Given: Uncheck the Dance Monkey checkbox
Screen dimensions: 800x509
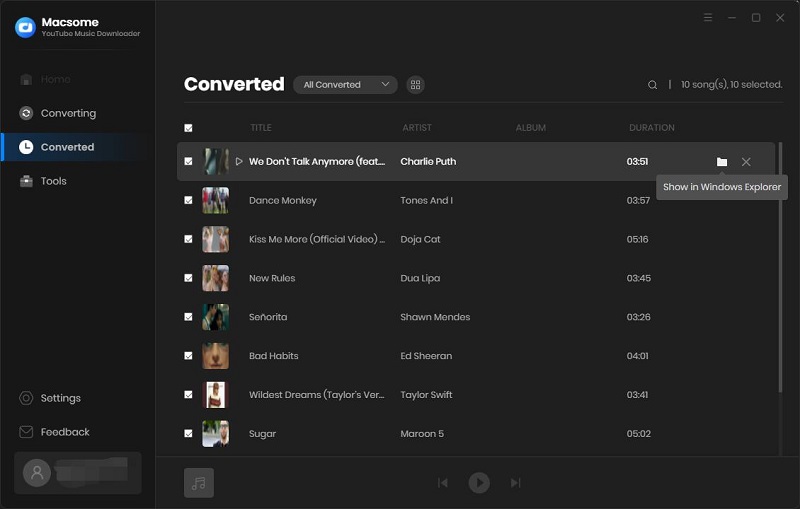Looking at the screenshot, I should point(188,200).
